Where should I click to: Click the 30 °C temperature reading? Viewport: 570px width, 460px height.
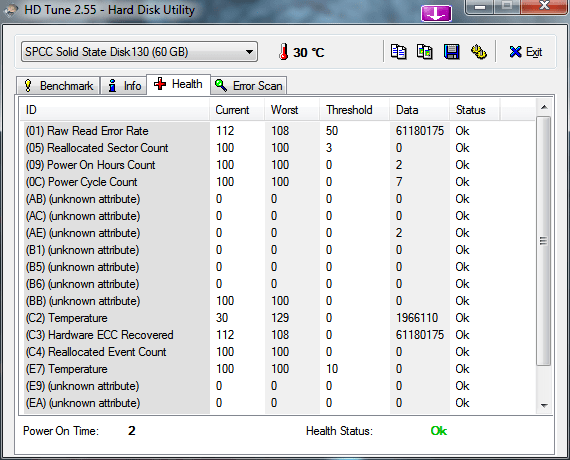click(x=309, y=52)
